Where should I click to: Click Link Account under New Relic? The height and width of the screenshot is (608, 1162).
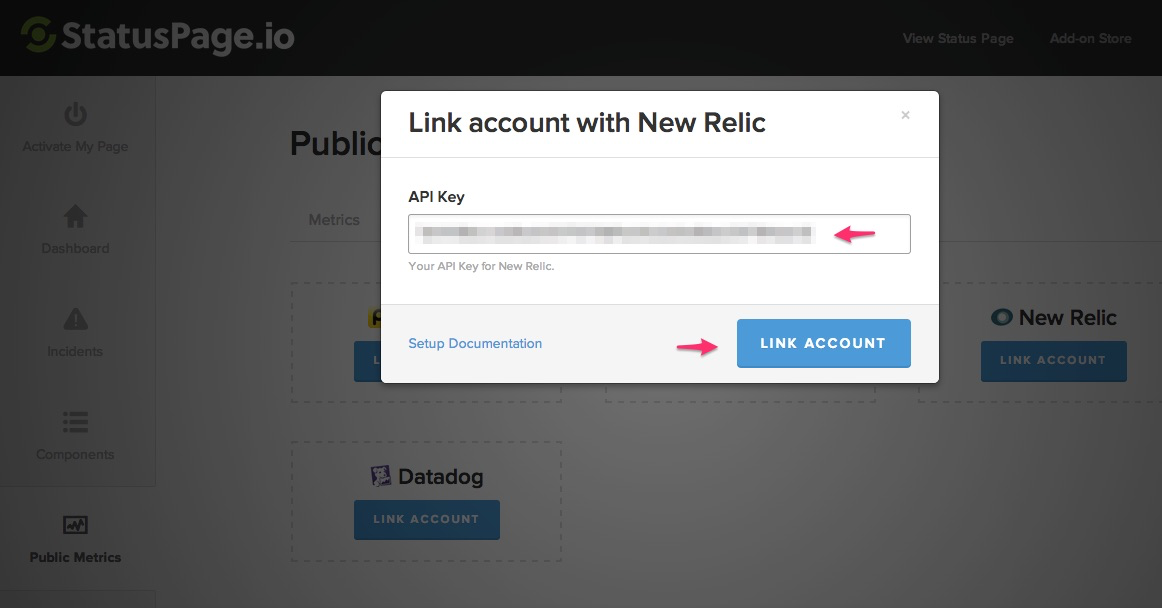click(1053, 360)
